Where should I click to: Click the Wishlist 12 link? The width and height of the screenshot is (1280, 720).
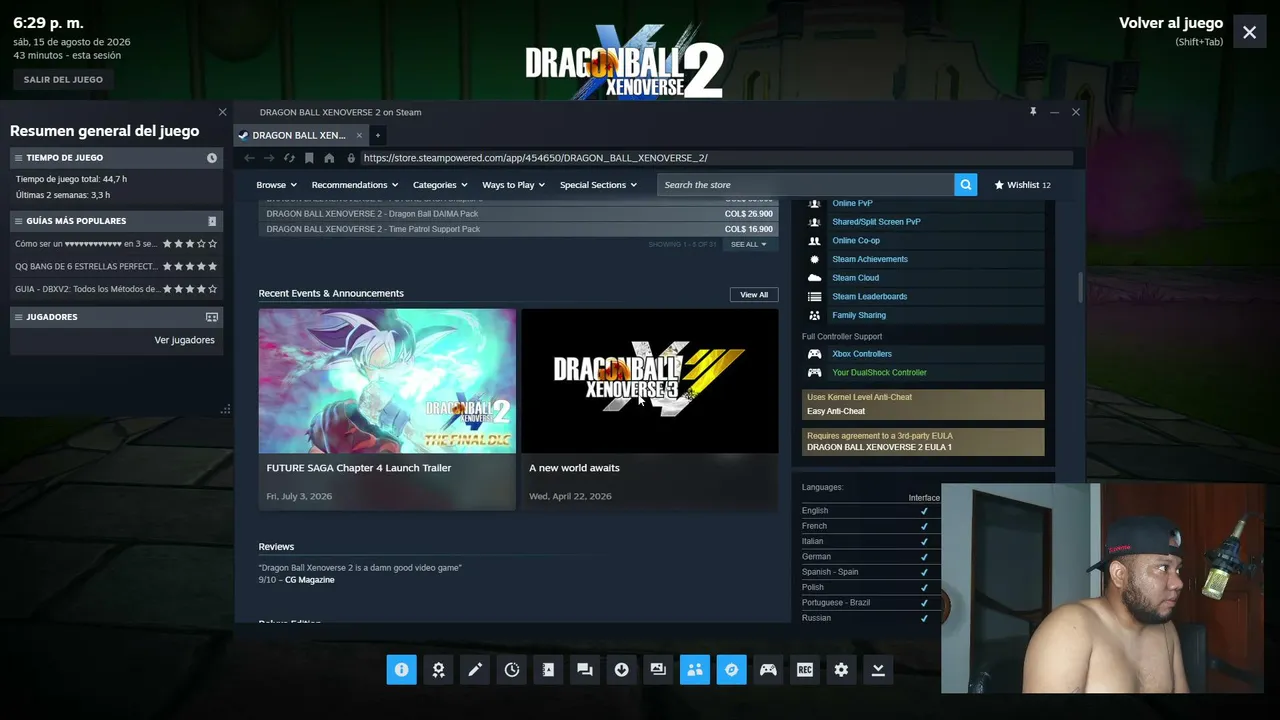[x=1022, y=185]
